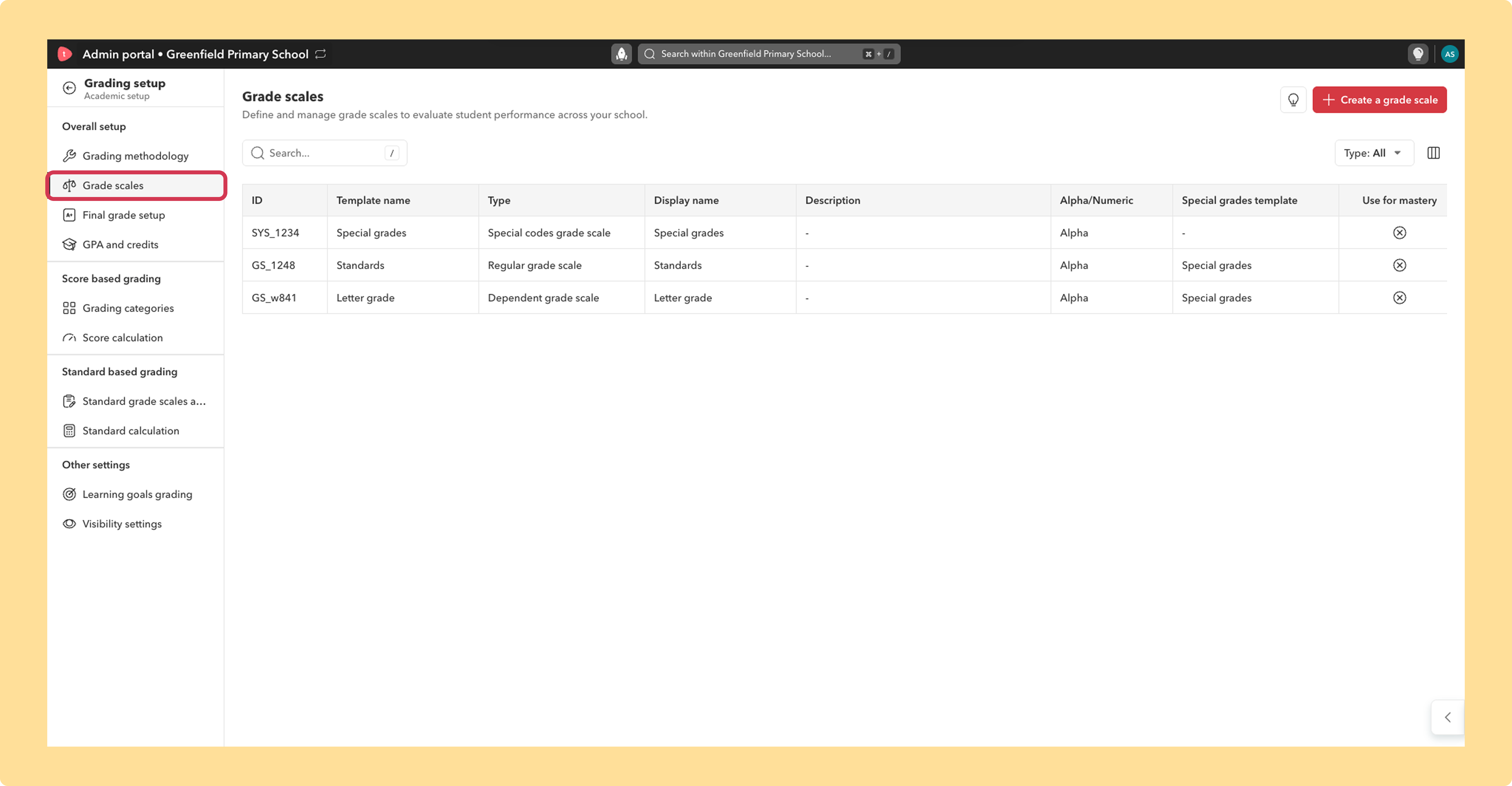Screen dimensions: 1512x786
Task: Open the AS user avatar
Action: point(1450,54)
